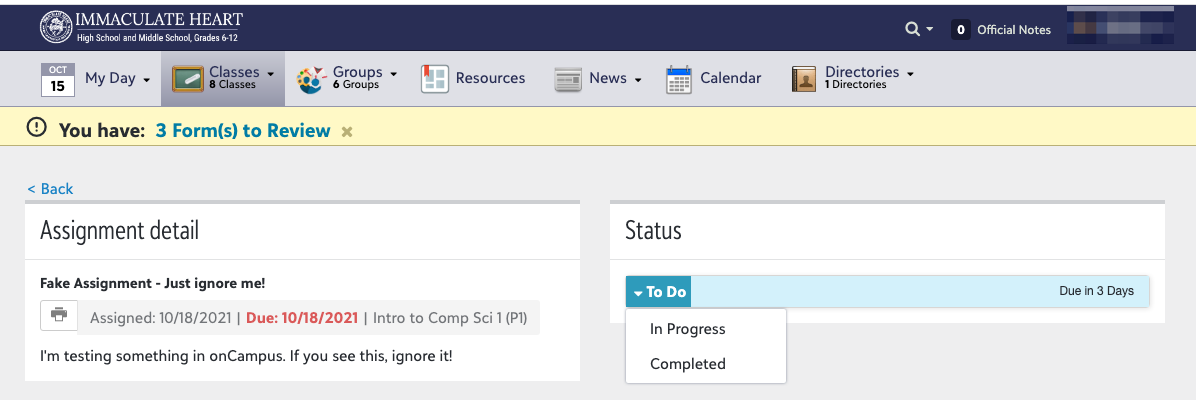This screenshot has height=400, width=1196.
Task: Go back using the Back link
Action: 50,189
